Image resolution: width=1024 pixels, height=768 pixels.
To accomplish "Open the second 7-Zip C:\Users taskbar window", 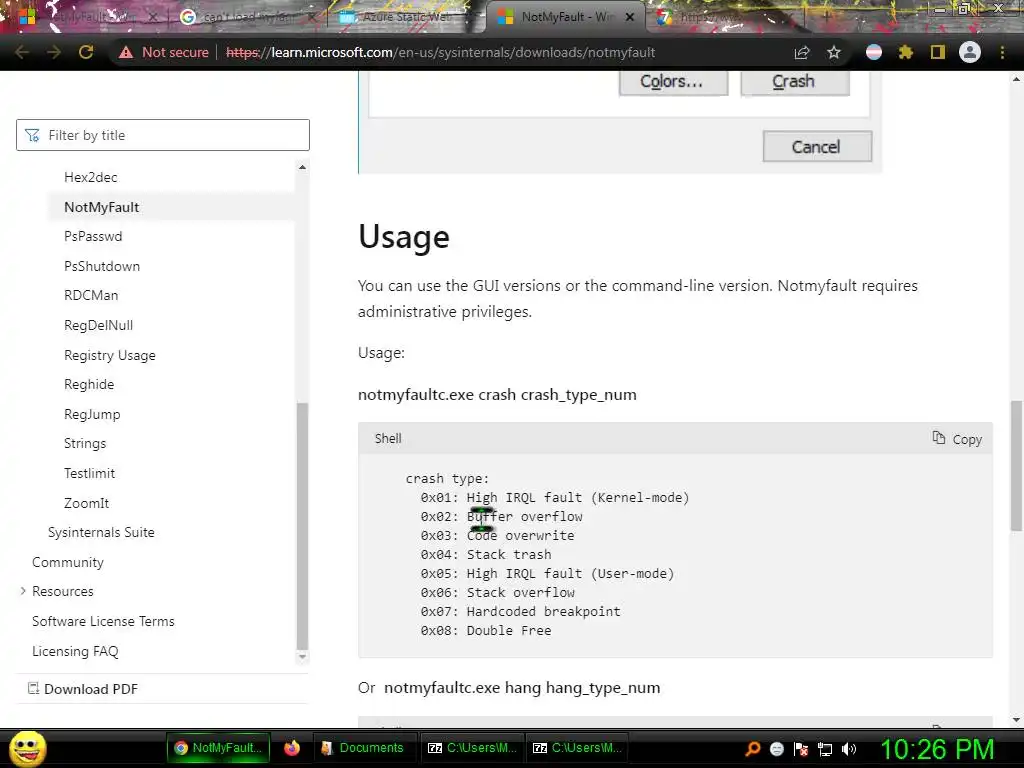I will coord(577,748).
